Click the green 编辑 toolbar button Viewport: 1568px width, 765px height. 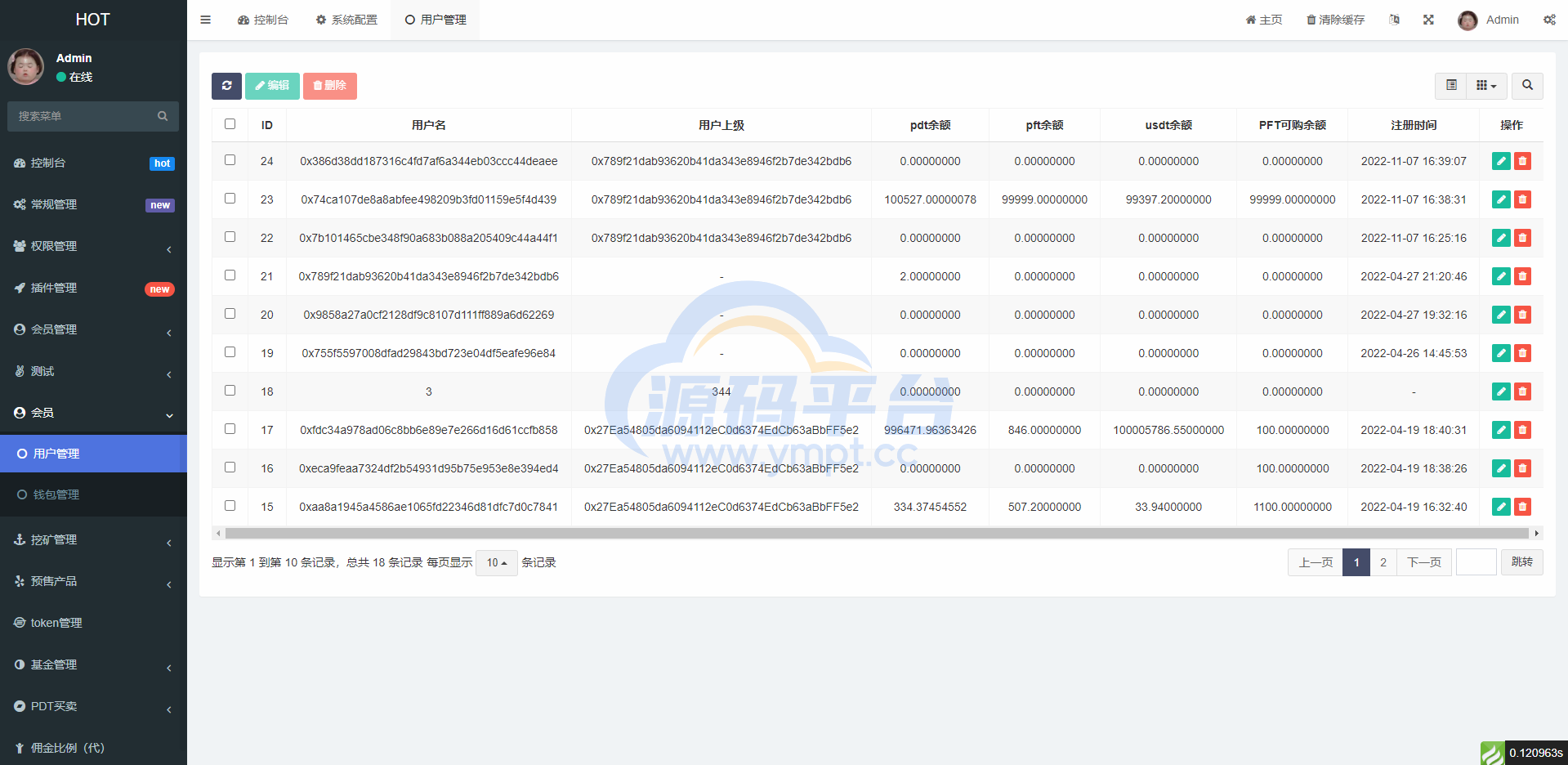[x=272, y=86]
